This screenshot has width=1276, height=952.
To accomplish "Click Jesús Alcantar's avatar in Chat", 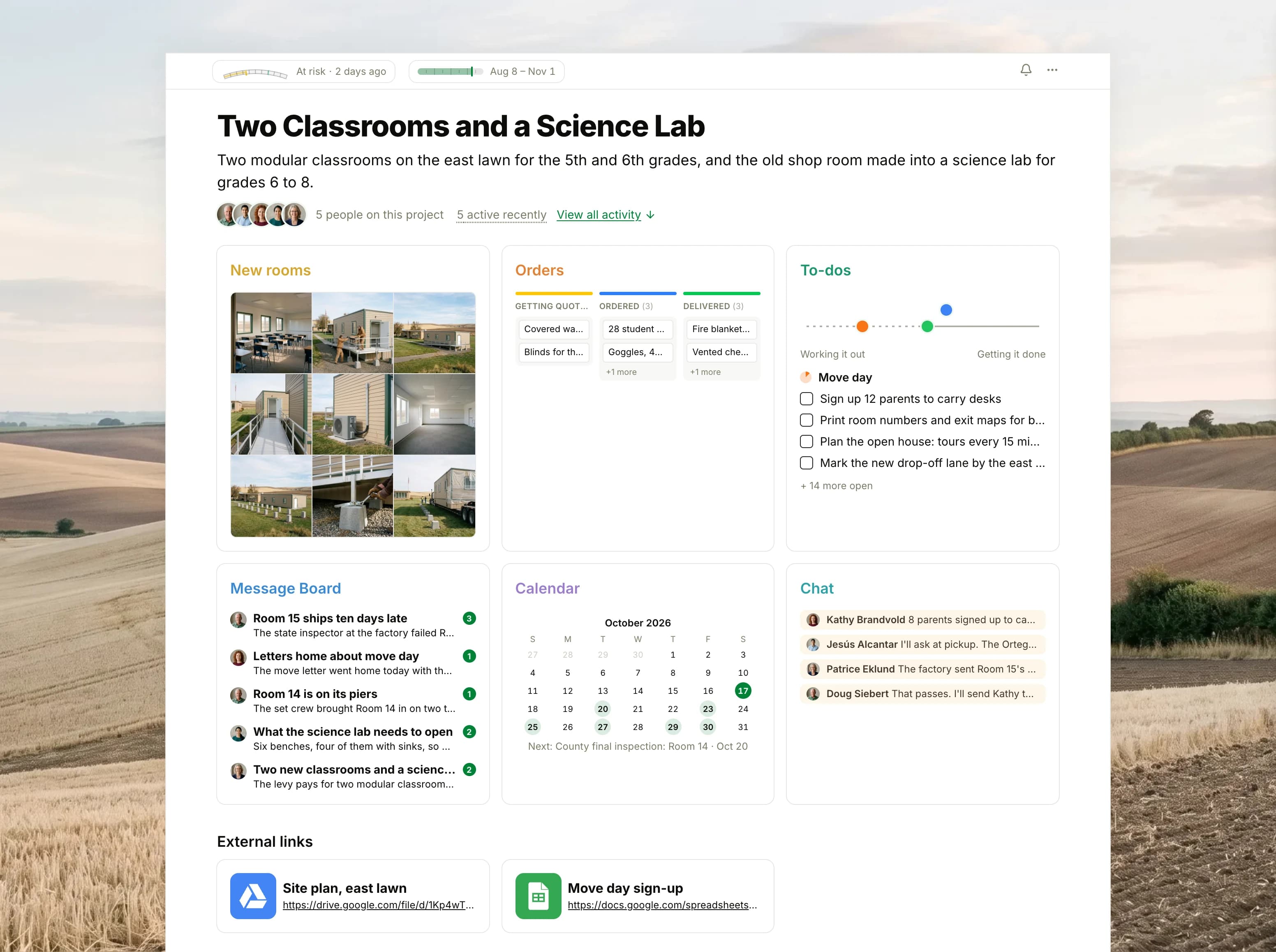I will tap(813, 645).
